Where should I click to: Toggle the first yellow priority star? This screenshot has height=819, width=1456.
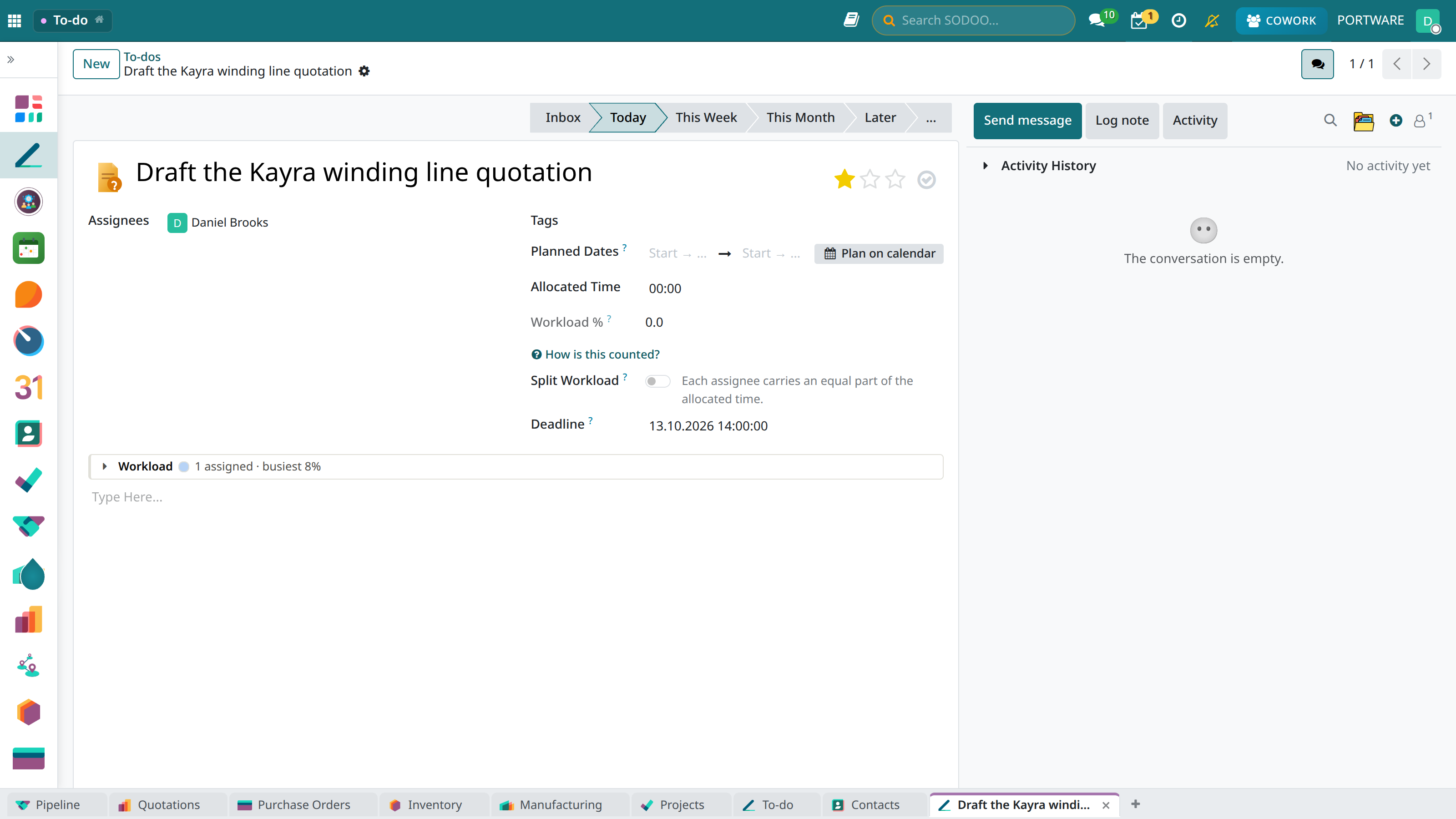[x=844, y=179]
